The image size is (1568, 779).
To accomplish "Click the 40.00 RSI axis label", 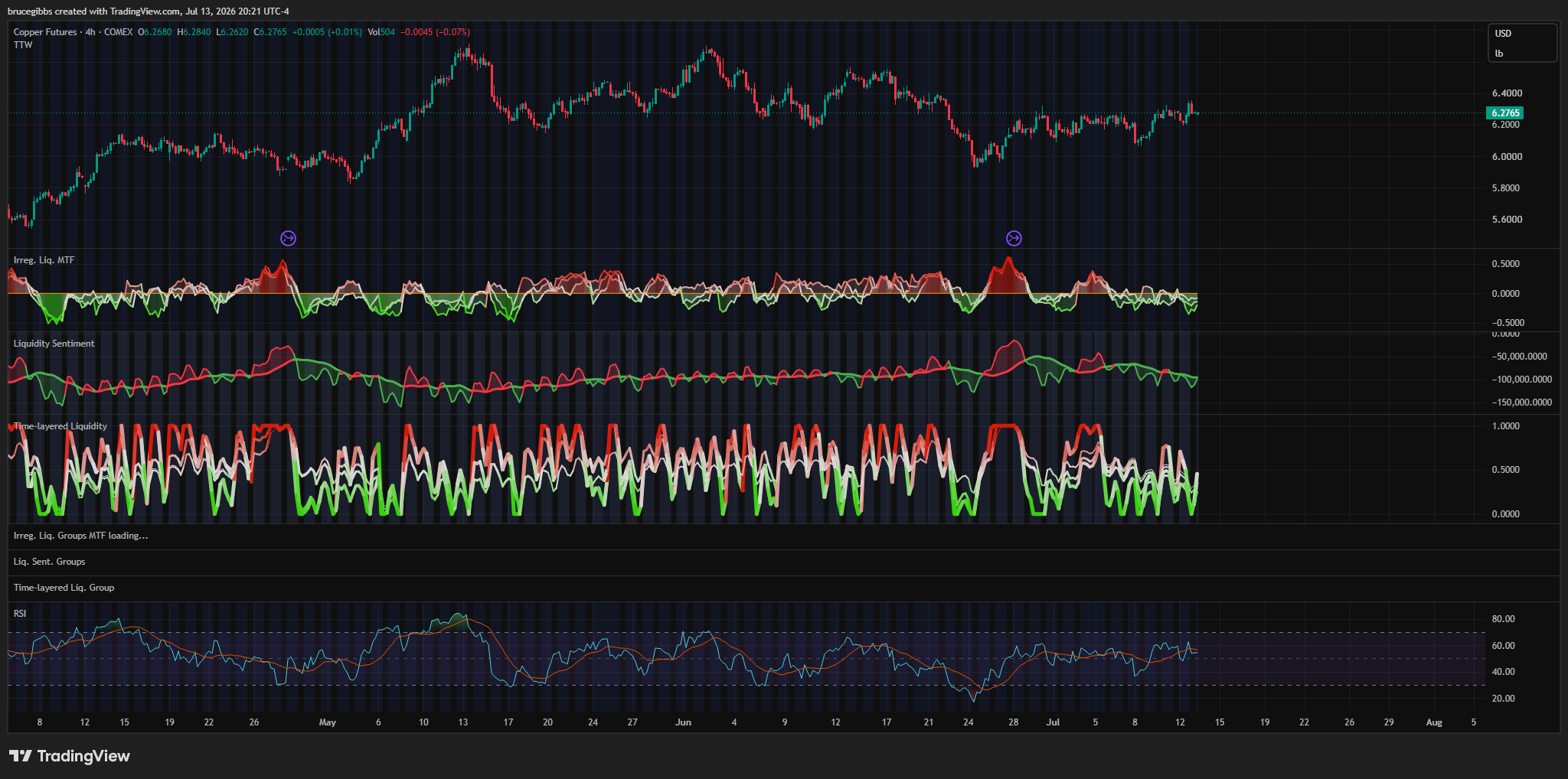I will 1504,672.
